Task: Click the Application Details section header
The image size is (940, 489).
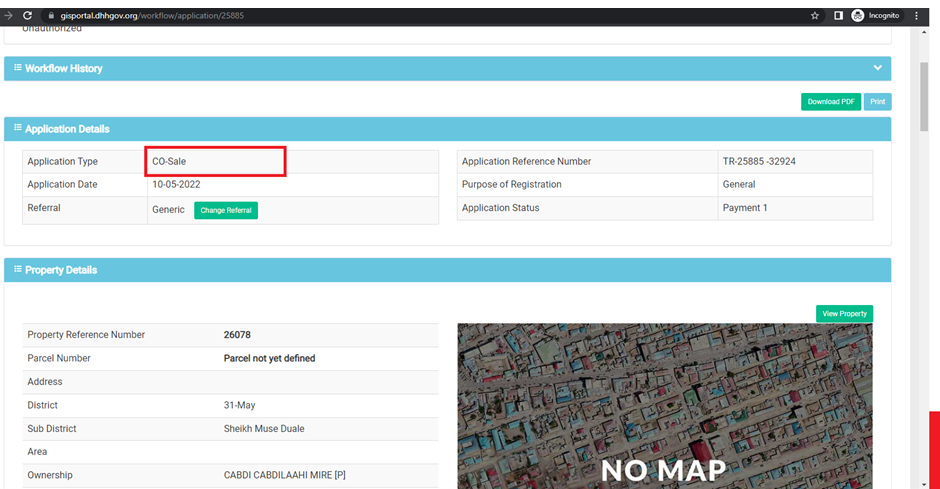Action: 447,129
